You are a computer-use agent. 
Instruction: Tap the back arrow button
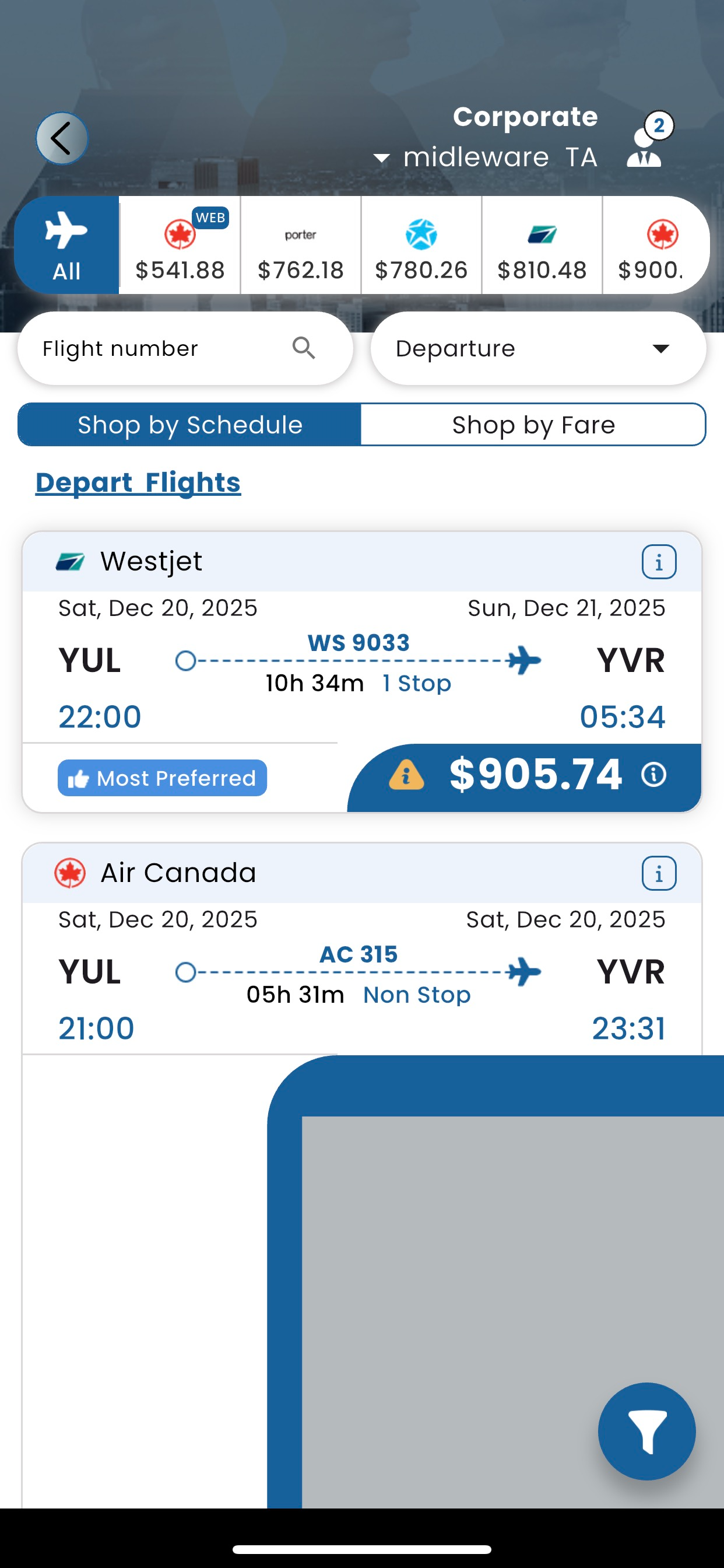click(x=61, y=138)
